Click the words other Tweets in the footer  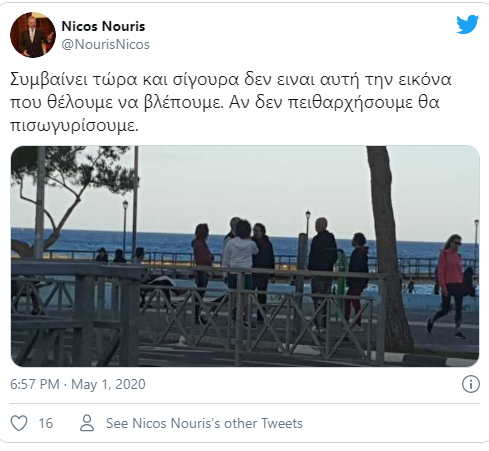click(x=263, y=423)
